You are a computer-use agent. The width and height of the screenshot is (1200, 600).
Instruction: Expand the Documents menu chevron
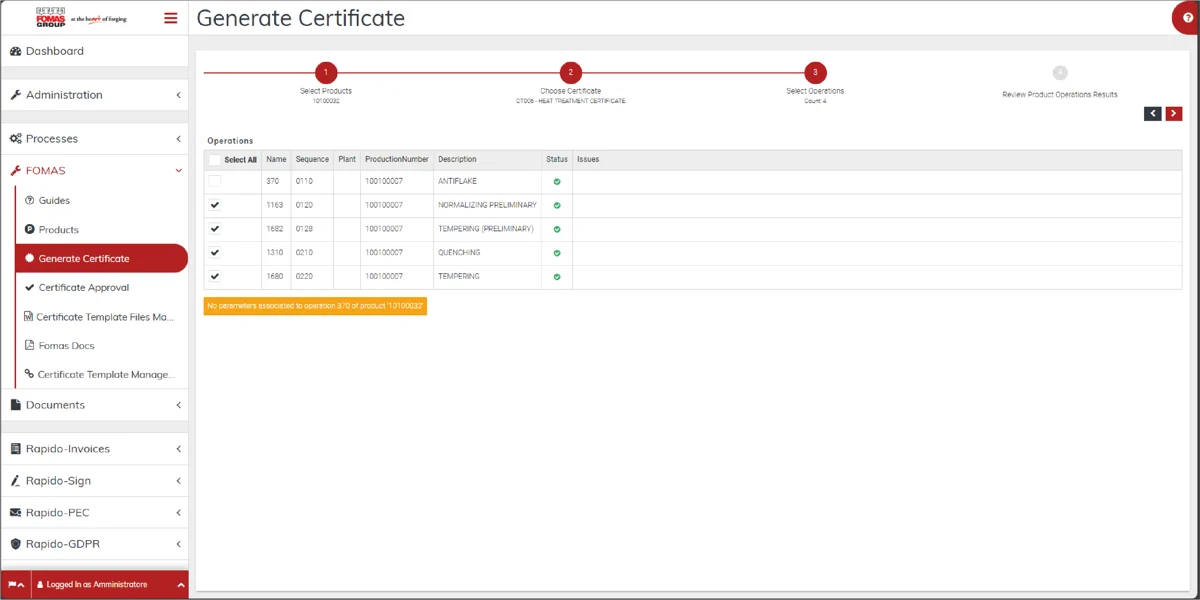coord(178,405)
